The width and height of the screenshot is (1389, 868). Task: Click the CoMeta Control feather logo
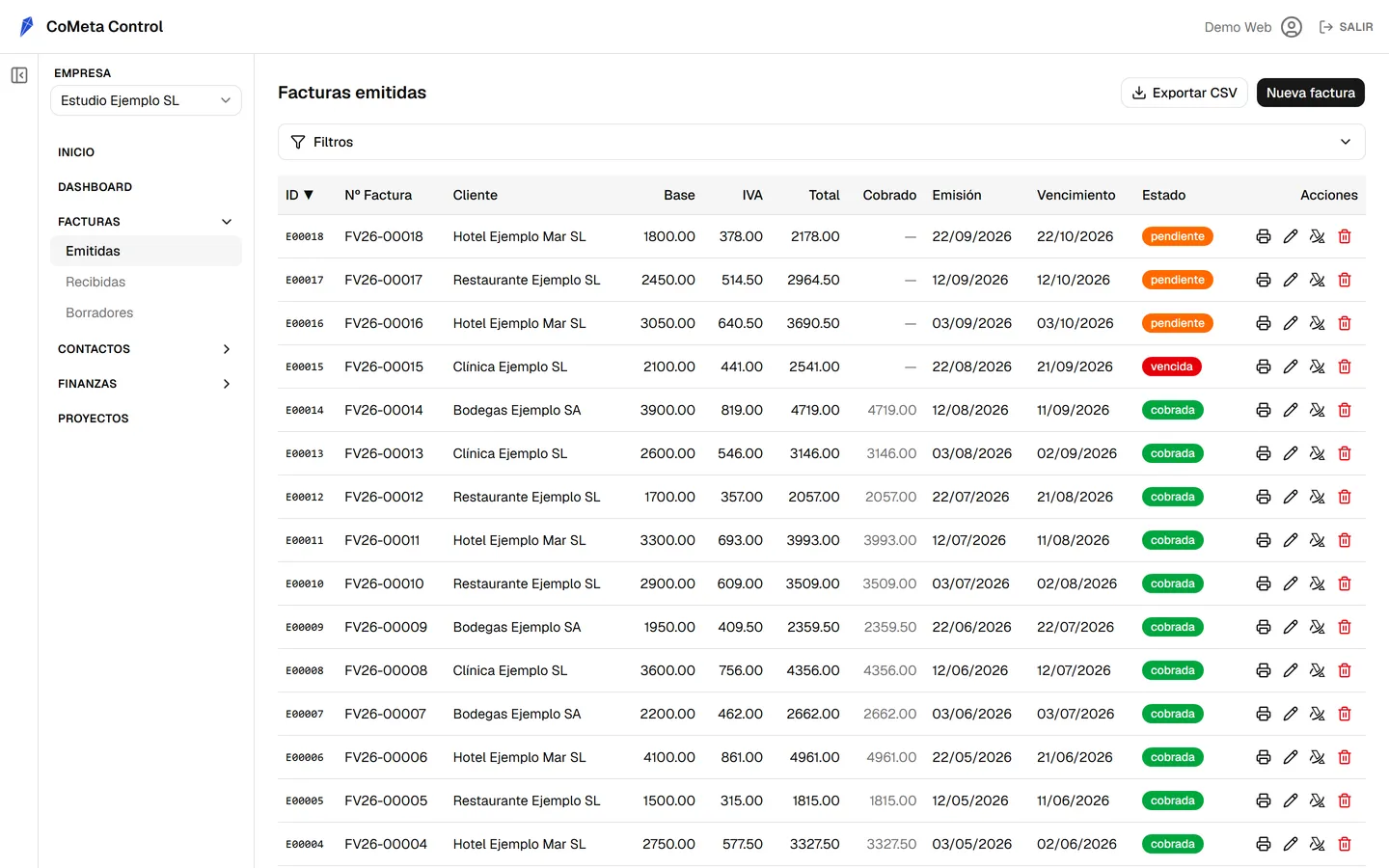click(x=27, y=27)
